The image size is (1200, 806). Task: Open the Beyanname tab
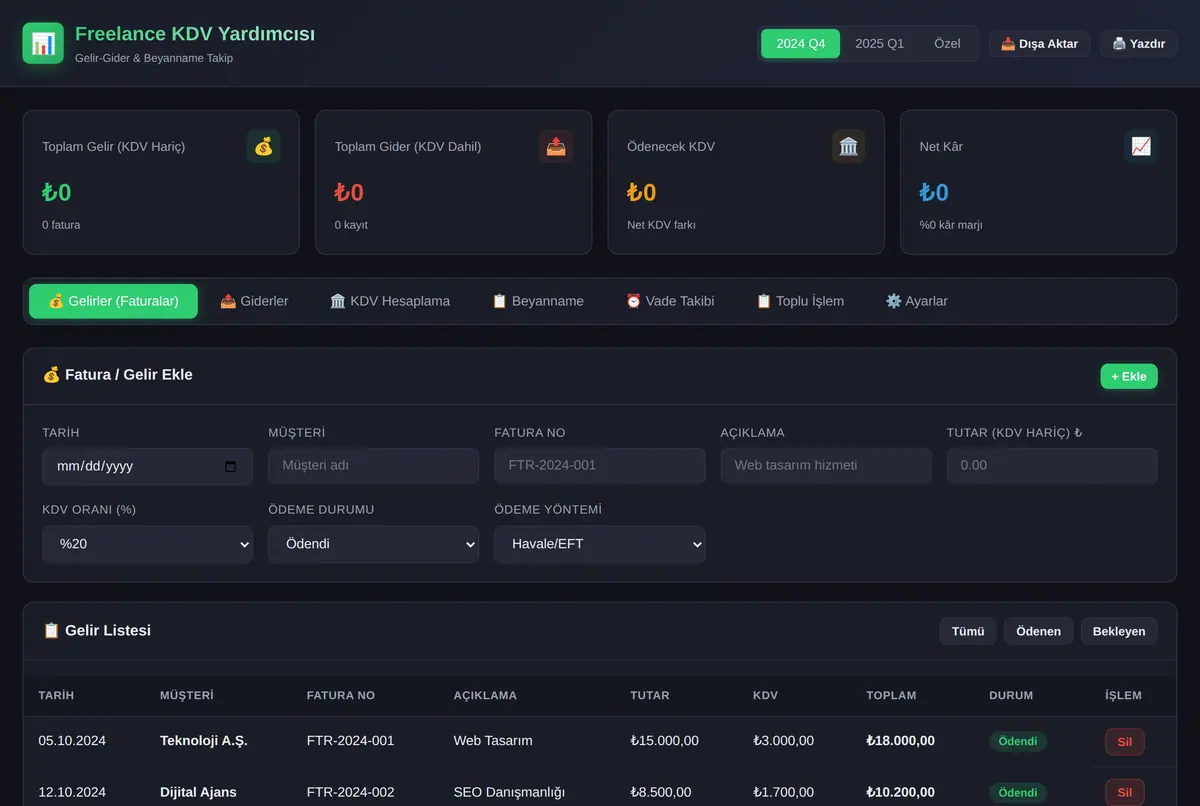(x=538, y=301)
